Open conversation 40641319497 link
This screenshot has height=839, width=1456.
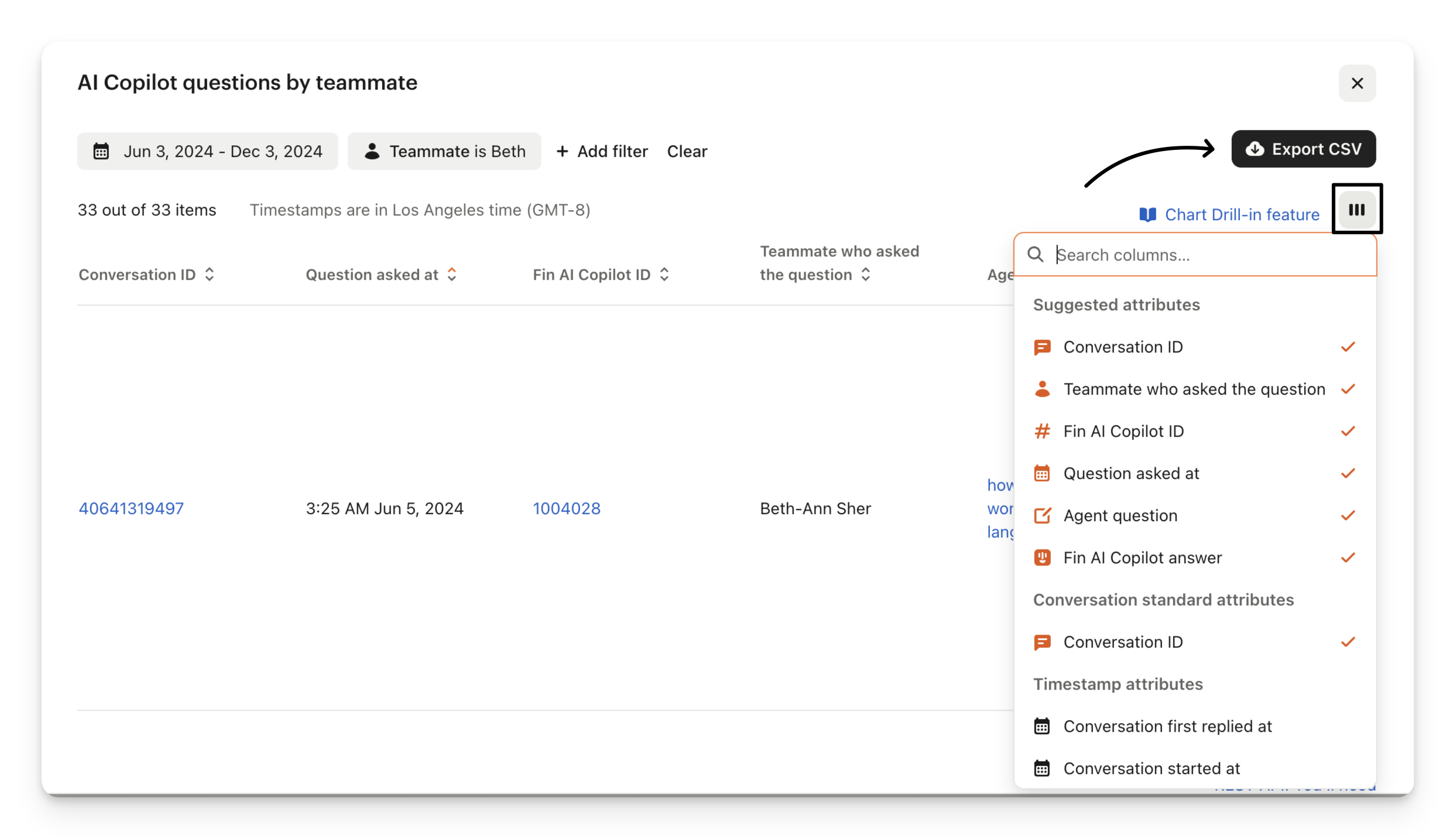click(131, 508)
